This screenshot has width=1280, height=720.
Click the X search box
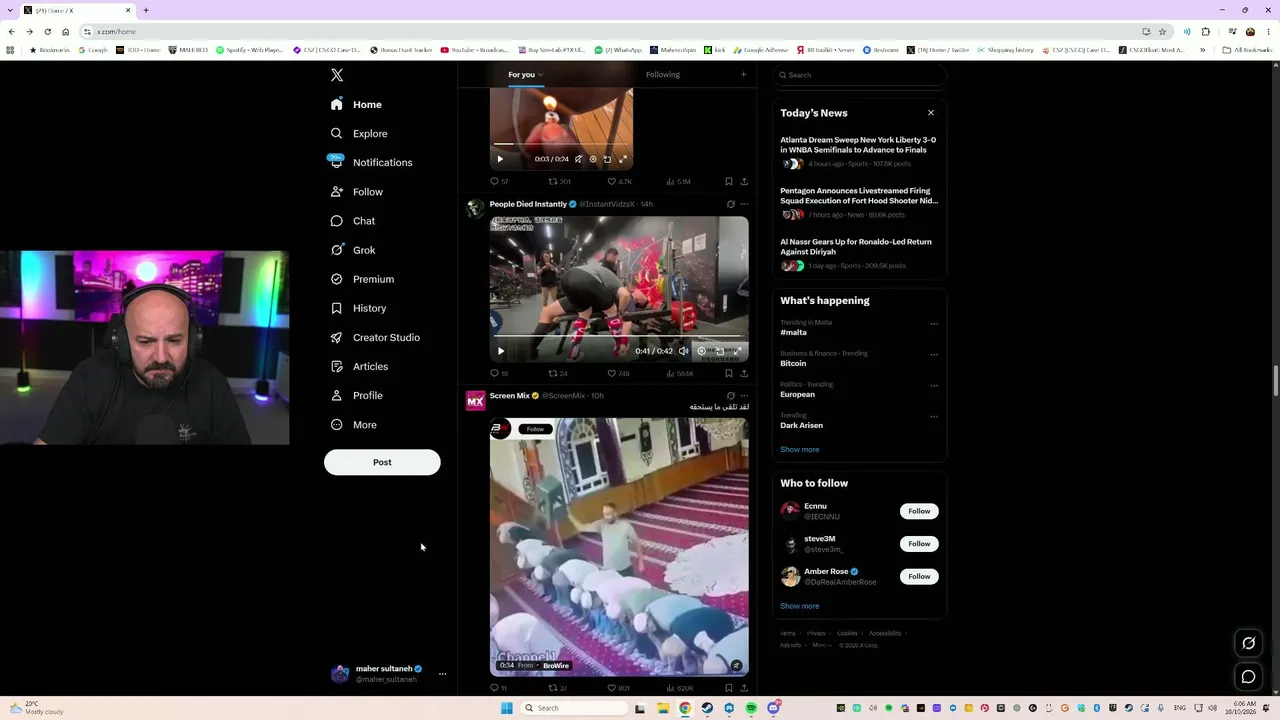point(860,75)
